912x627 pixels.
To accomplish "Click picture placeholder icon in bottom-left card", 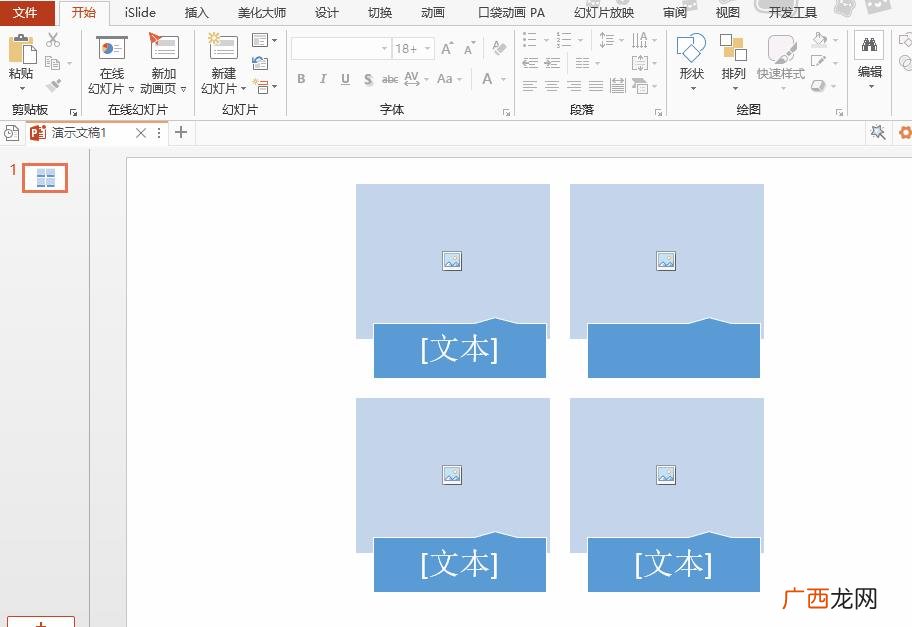I will pyautogui.click(x=452, y=475).
